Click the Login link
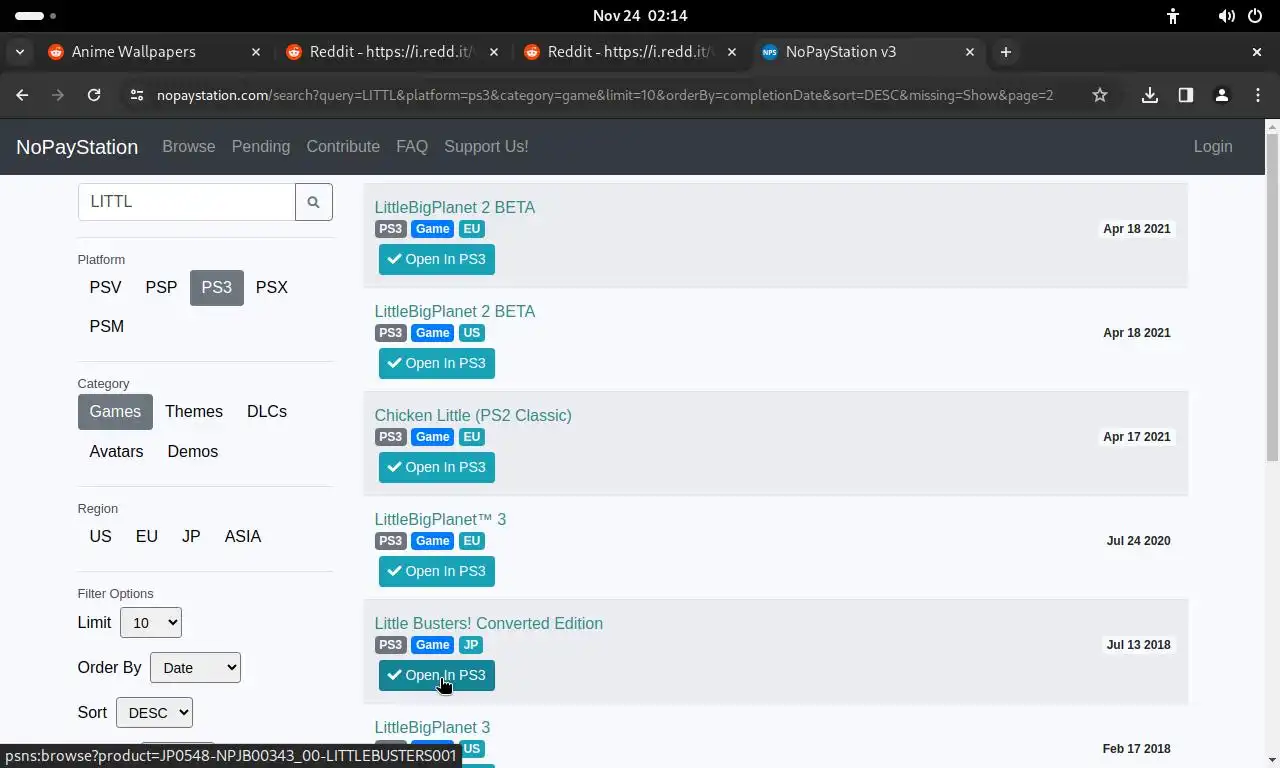Image resolution: width=1280 pixels, height=768 pixels. 1213,146
